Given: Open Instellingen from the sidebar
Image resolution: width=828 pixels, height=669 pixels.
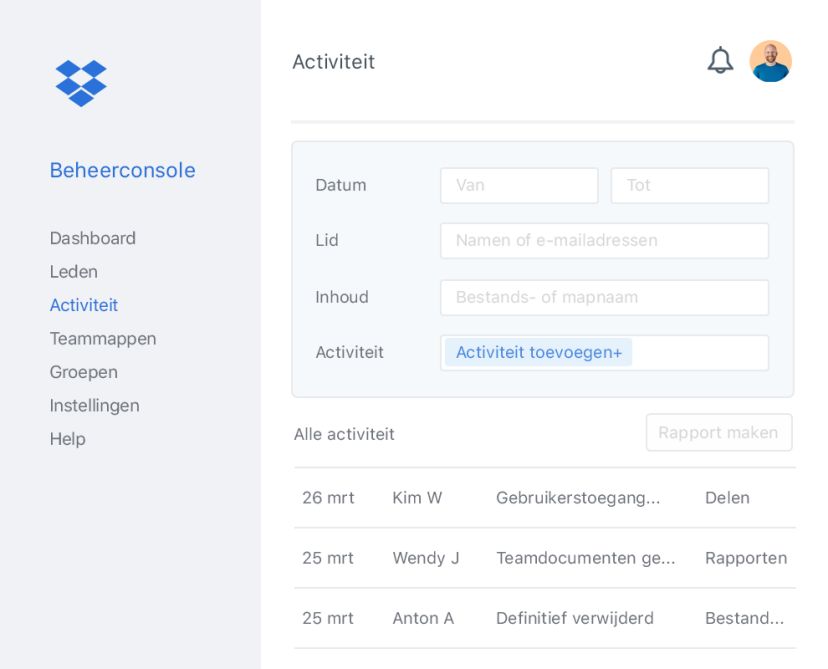Looking at the screenshot, I should click(x=94, y=405).
